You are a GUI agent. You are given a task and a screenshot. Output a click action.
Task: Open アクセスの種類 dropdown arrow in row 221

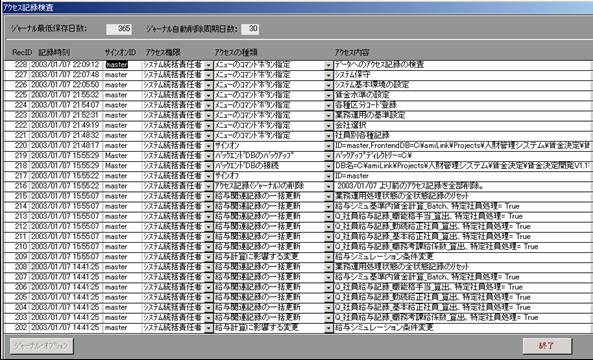click(328, 136)
